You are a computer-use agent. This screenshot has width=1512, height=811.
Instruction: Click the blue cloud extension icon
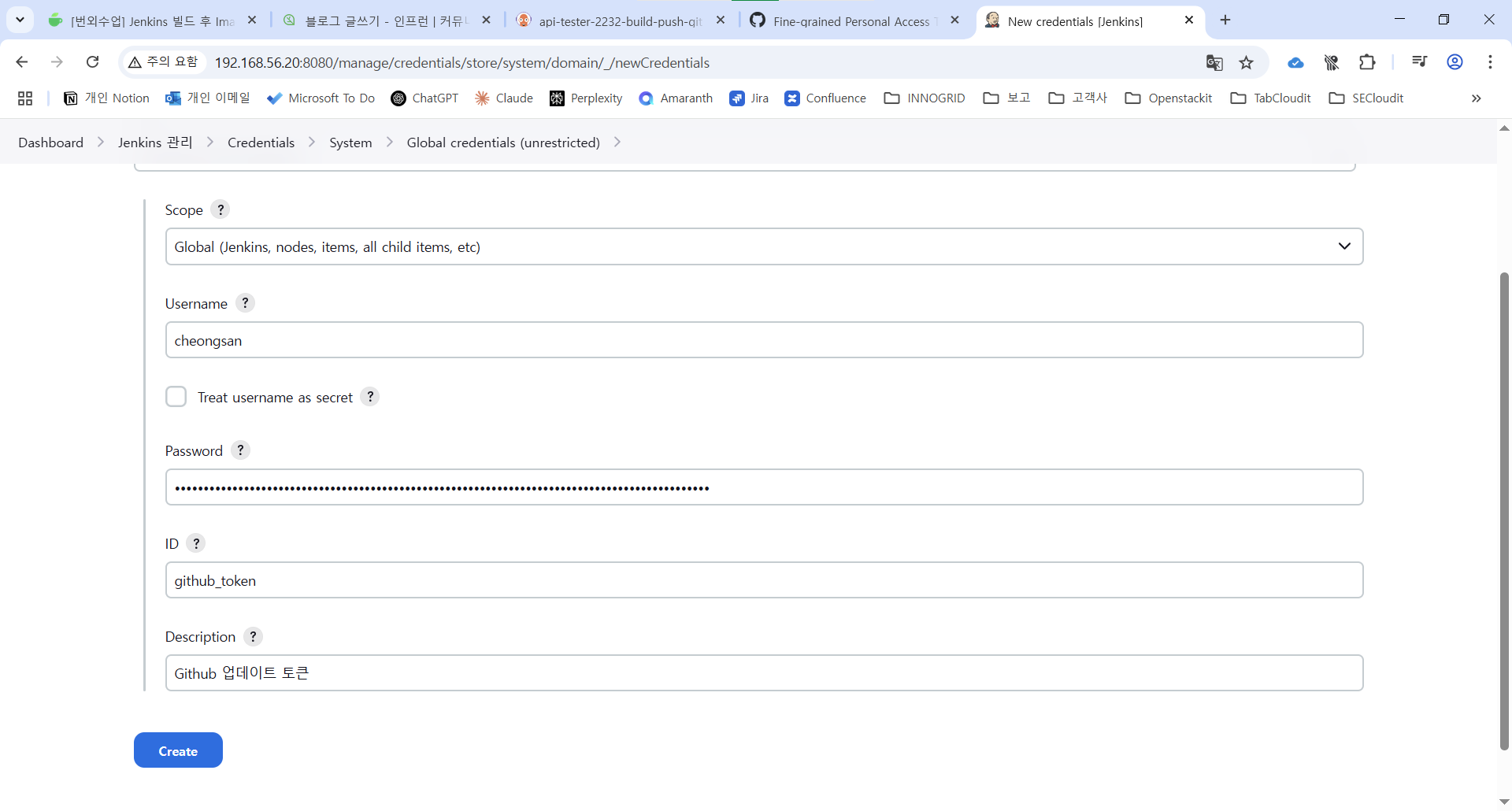[1295, 62]
